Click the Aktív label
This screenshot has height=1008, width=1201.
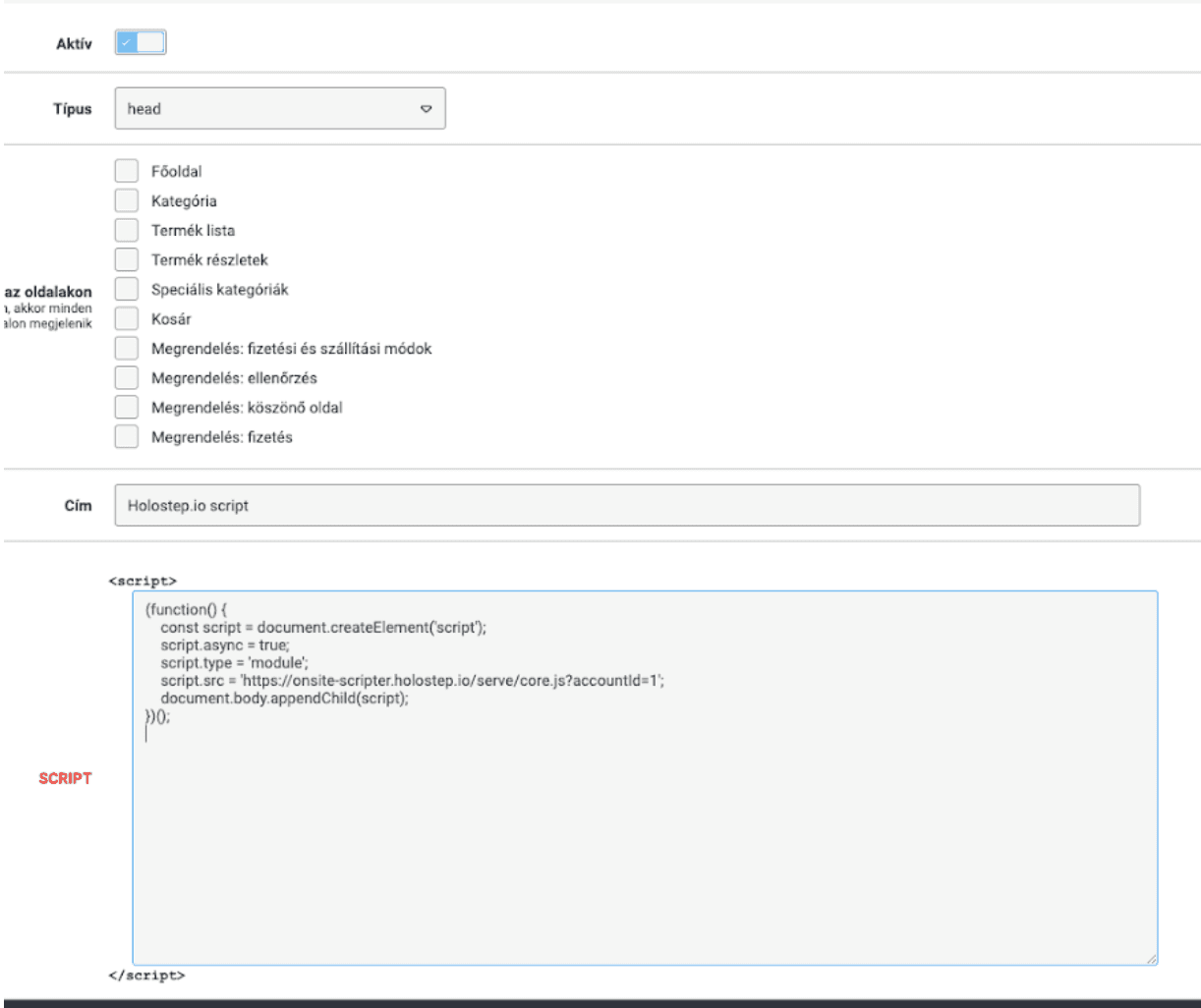[74, 44]
